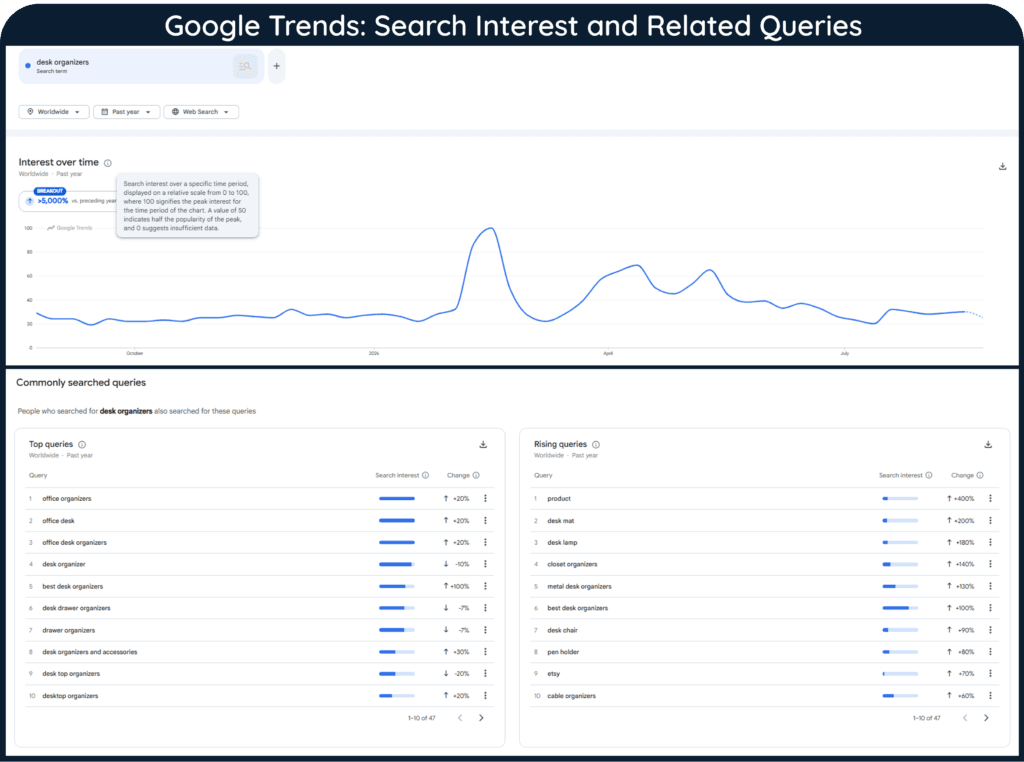
Task: Go to next page of Top queries
Action: point(481,718)
